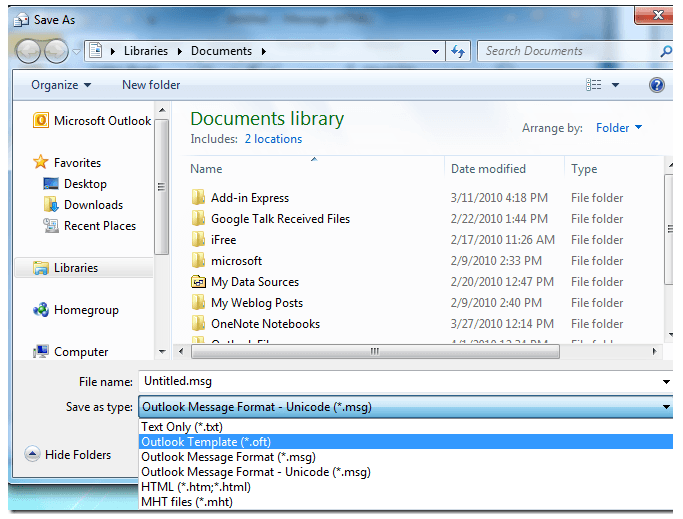Select MHT files (*.mht) format
Viewport: 683px width, 519px height.
pos(406,502)
